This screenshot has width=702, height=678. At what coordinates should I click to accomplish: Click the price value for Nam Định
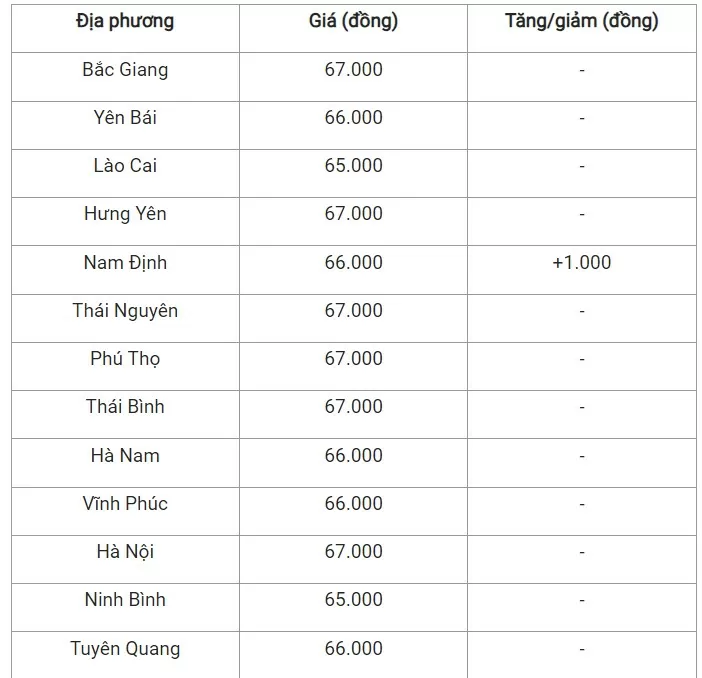[x=353, y=263]
